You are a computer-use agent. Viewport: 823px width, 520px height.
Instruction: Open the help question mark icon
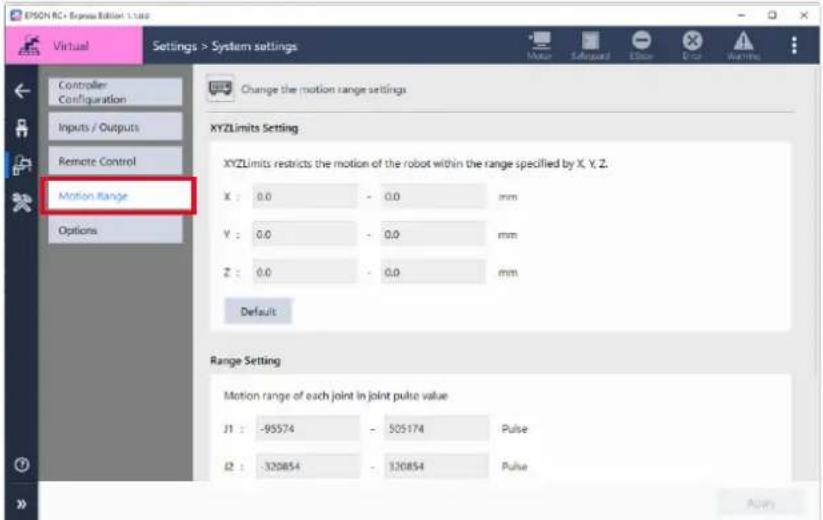pyautogui.click(x=22, y=464)
